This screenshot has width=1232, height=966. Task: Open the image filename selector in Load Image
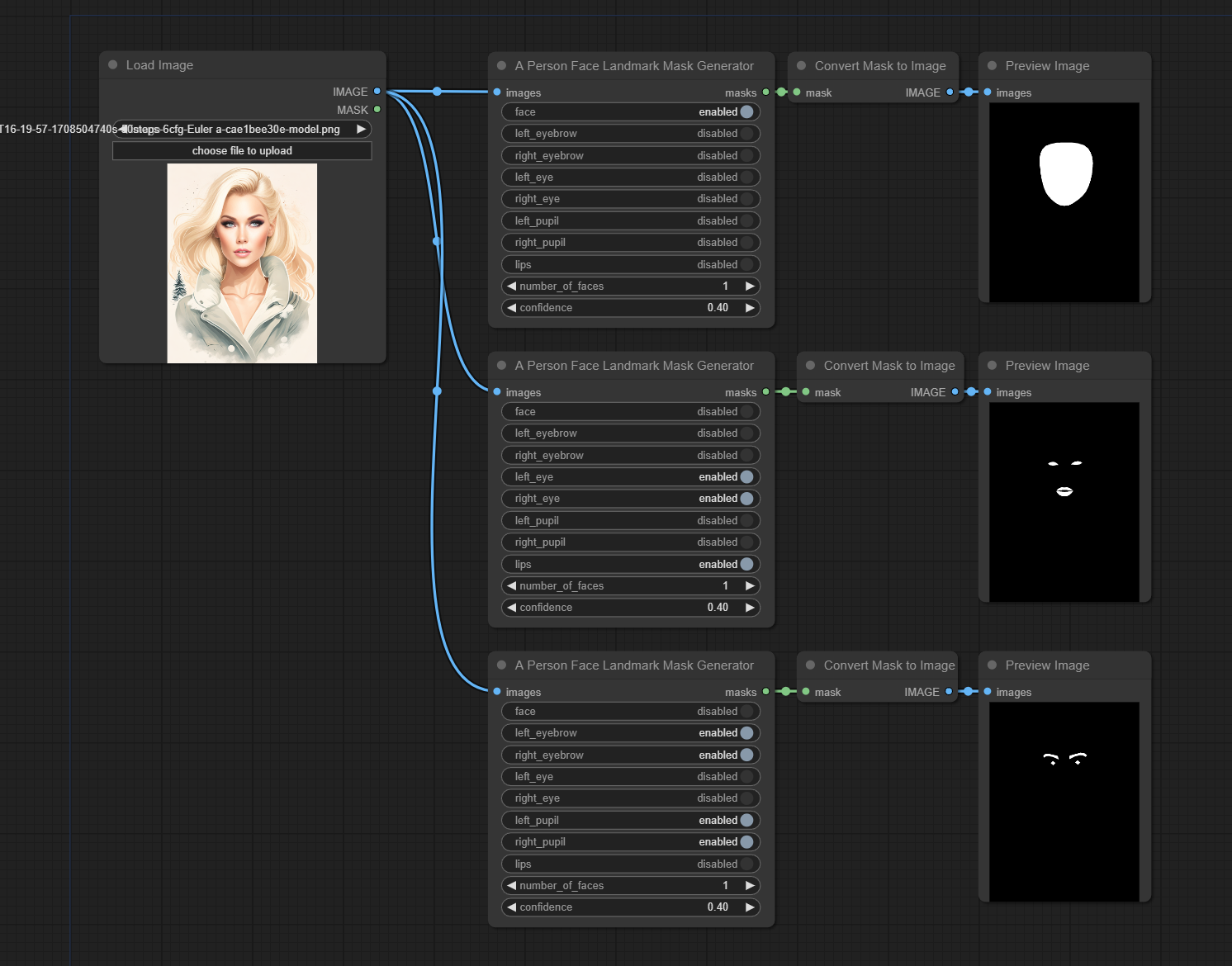tap(242, 129)
